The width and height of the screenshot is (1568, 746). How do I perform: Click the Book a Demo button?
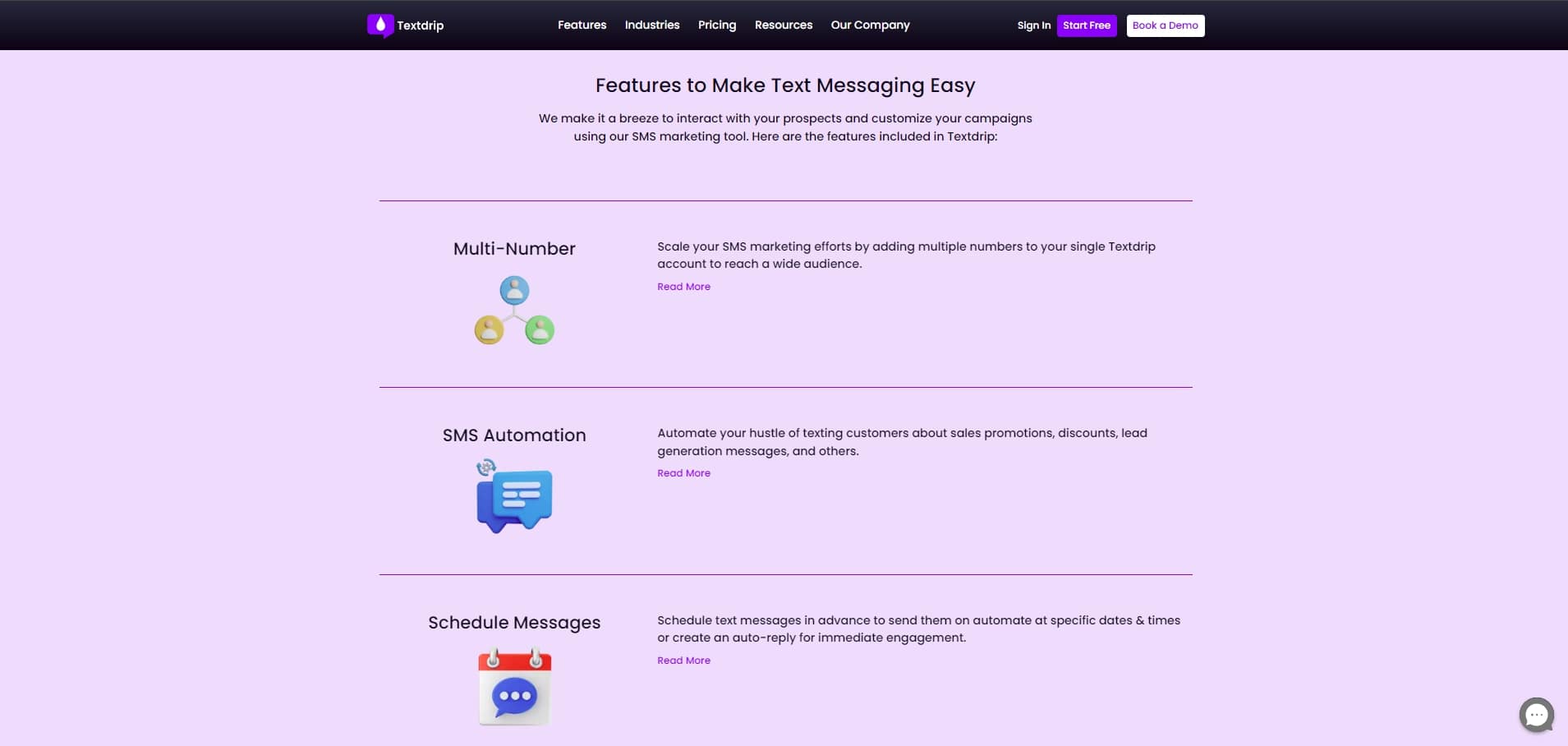point(1165,25)
